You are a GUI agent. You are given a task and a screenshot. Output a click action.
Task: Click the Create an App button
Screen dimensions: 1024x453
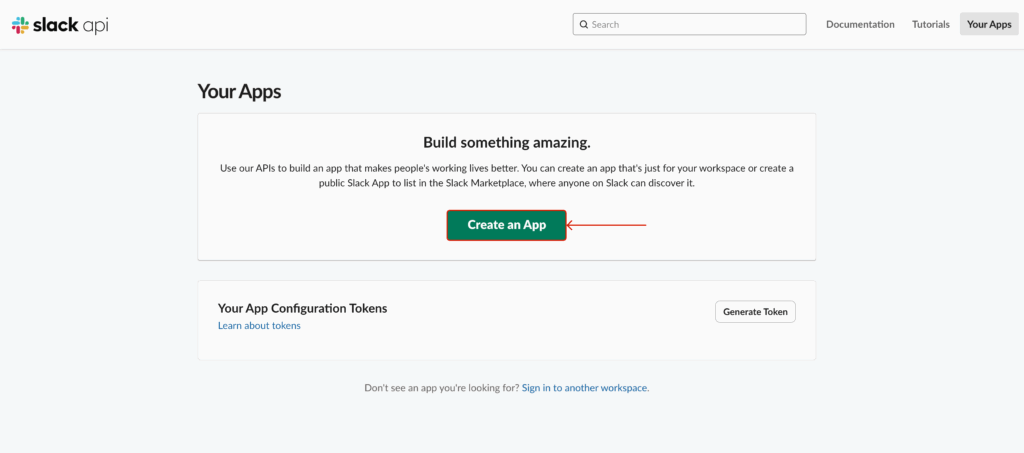(x=506, y=225)
